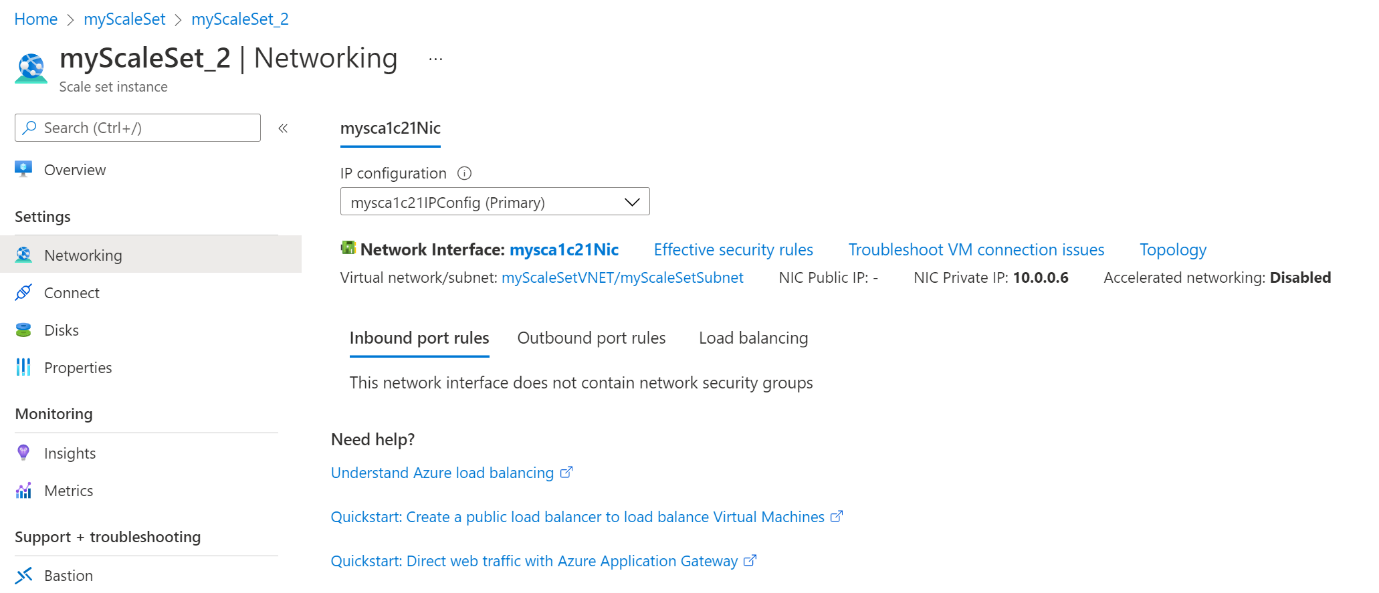Screen dimensions: 1379x593
Task: Click external link icon after Application Gateway quickstart
Action: 750,560
